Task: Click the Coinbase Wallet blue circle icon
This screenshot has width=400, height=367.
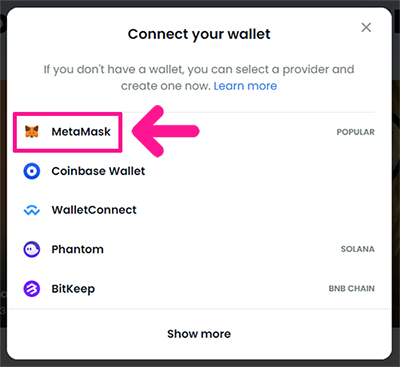Action: (32, 171)
